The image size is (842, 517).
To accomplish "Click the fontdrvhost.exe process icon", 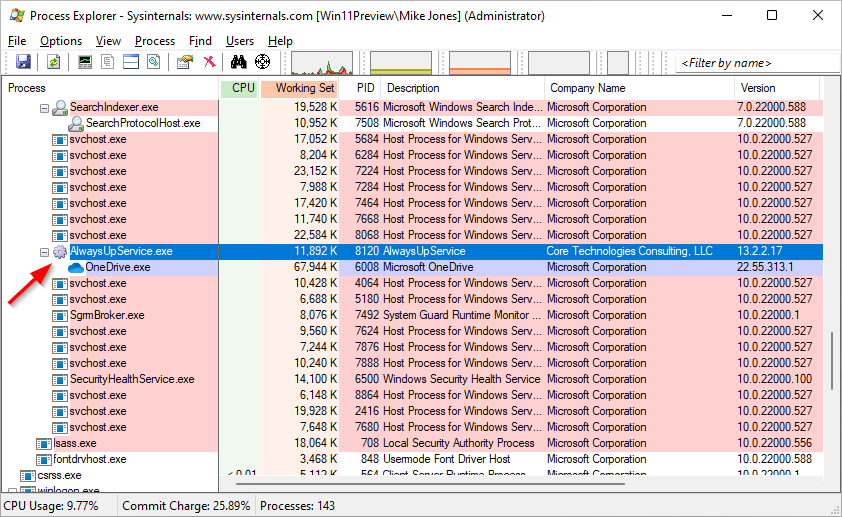I will point(43,460).
